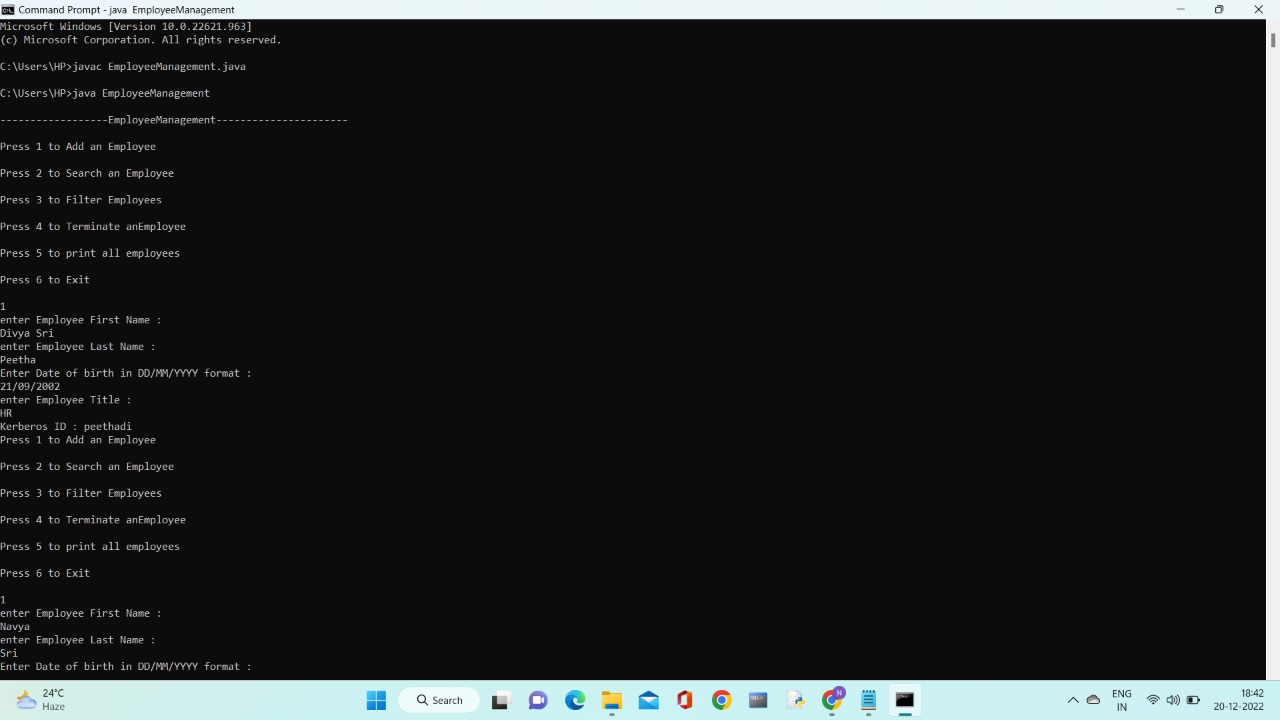1280x720 pixels.
Task: Open Microsoft Teams chat
Action: click(x=537, y=700)
